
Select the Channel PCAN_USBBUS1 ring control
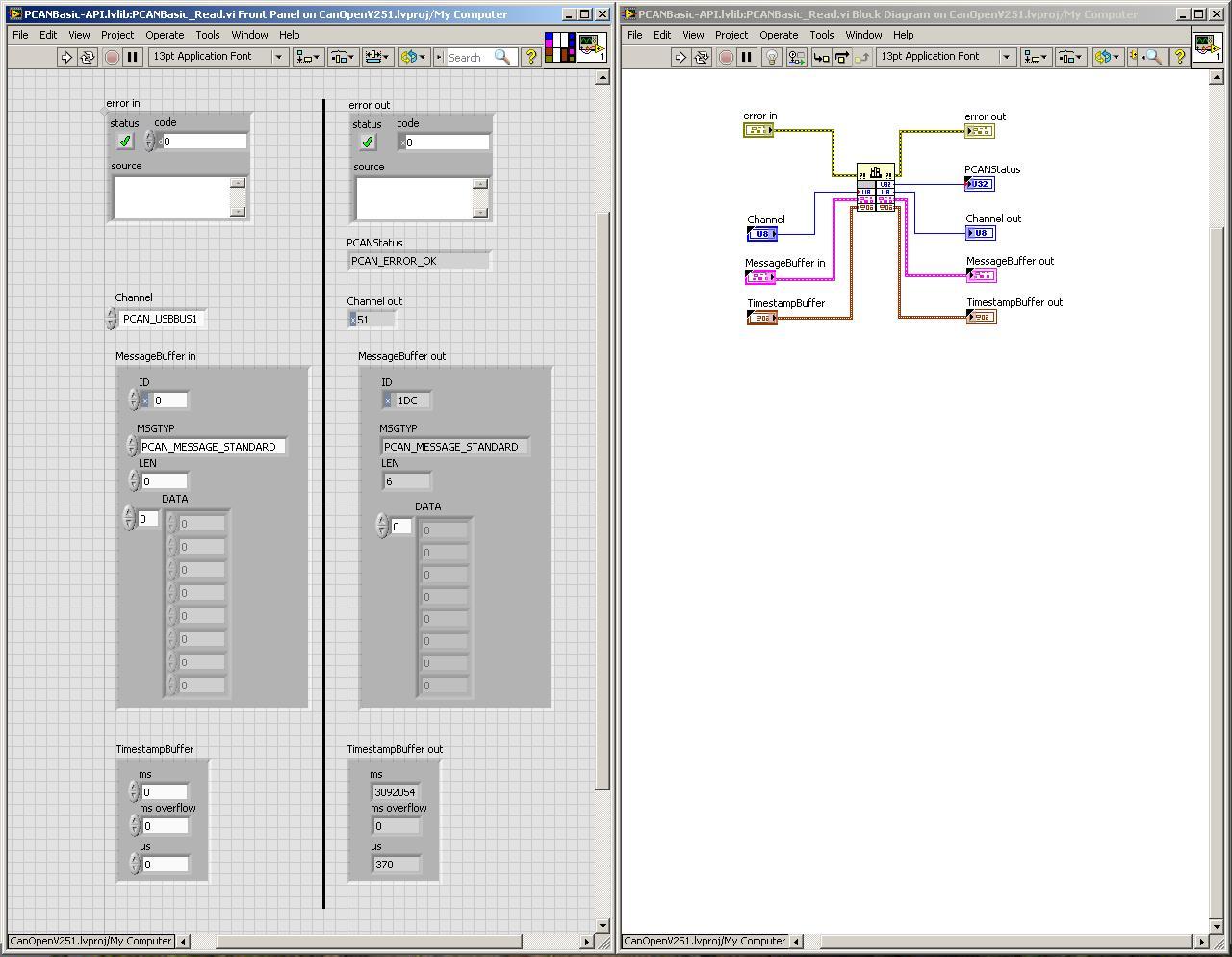161,319
